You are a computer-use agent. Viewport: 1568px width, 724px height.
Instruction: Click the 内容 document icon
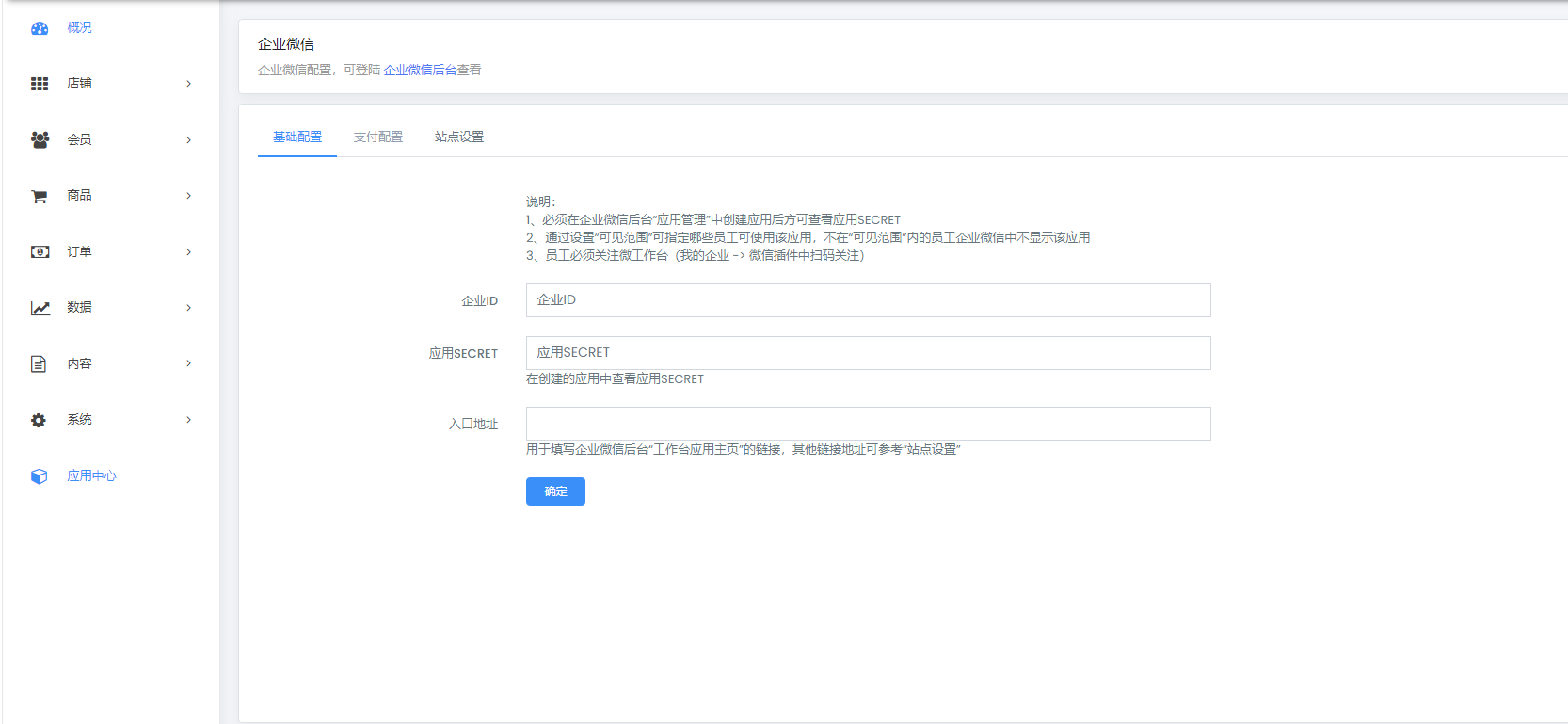39,363
